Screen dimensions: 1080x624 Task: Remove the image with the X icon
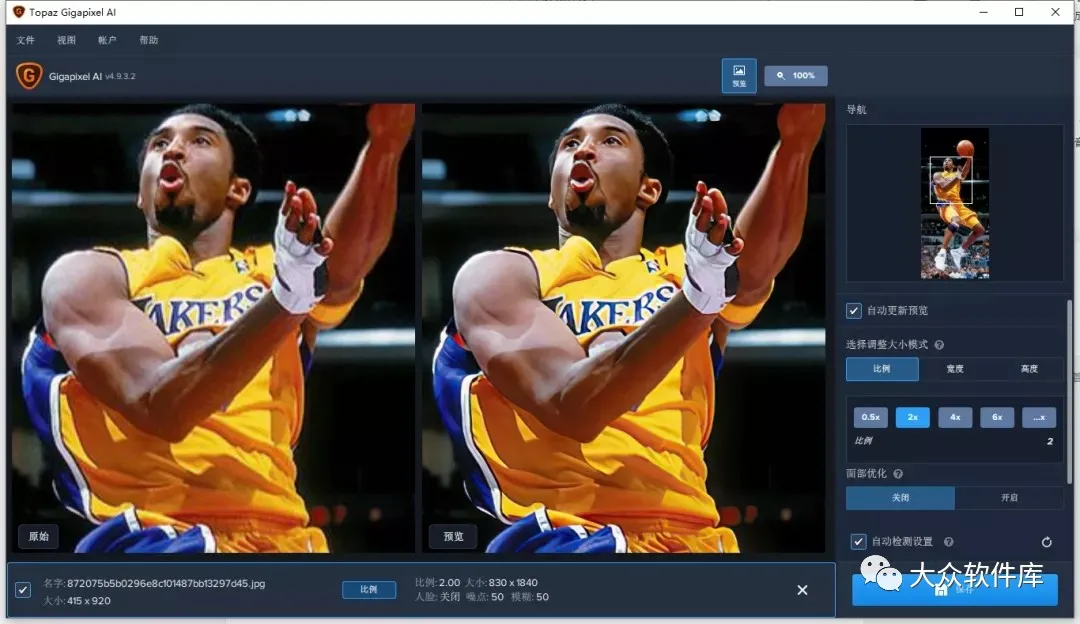tap(802, 590)
